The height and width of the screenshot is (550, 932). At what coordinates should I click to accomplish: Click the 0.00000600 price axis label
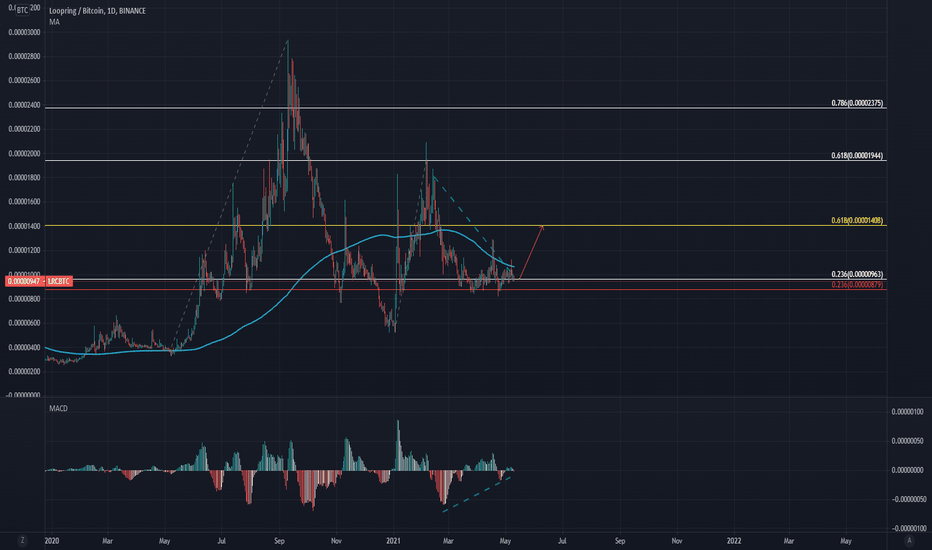point(24,323)
